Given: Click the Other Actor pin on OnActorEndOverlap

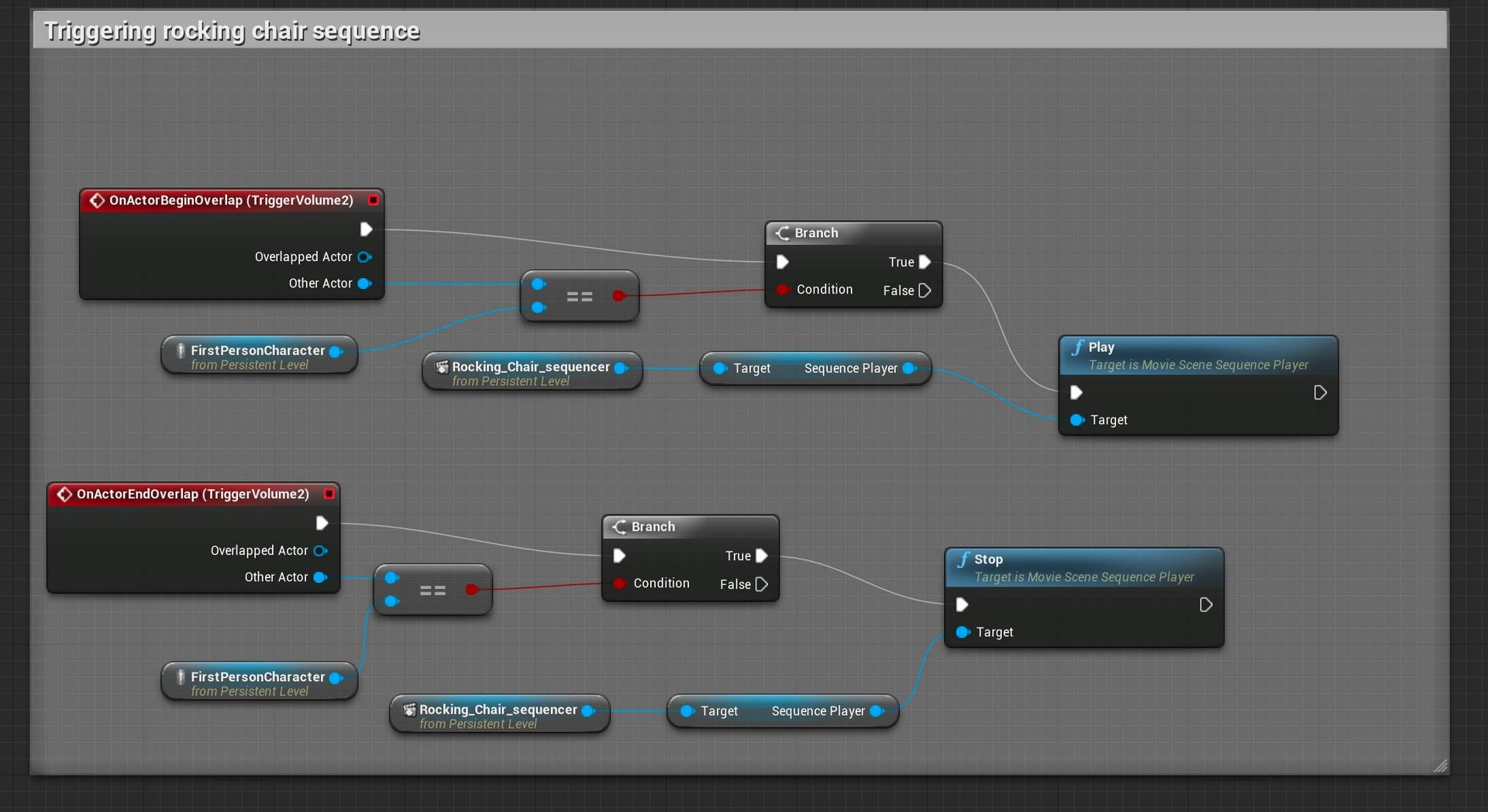Looking at the screenshot, I should (x=320, y=577).
